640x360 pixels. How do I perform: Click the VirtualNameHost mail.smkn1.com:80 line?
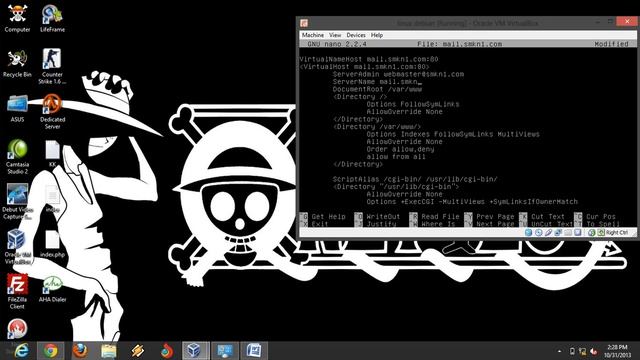(369, 59)
